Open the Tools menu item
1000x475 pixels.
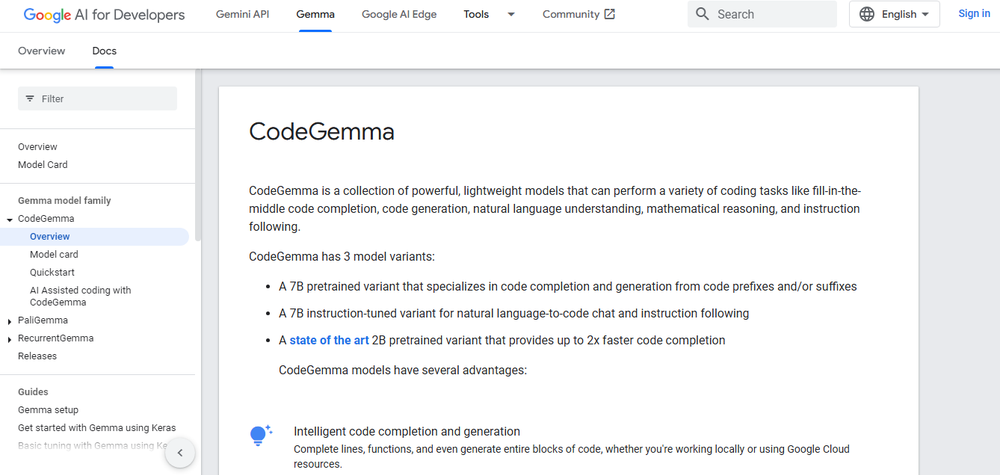pyautogui.click(x=476, y=14)
